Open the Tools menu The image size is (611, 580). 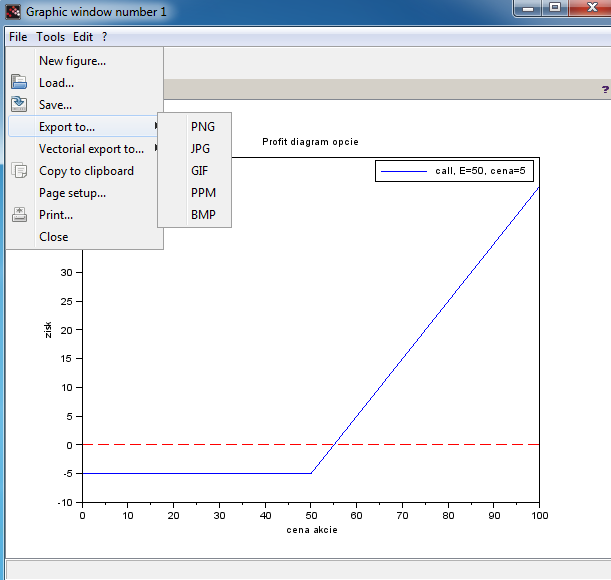click(x=50, y=37)
